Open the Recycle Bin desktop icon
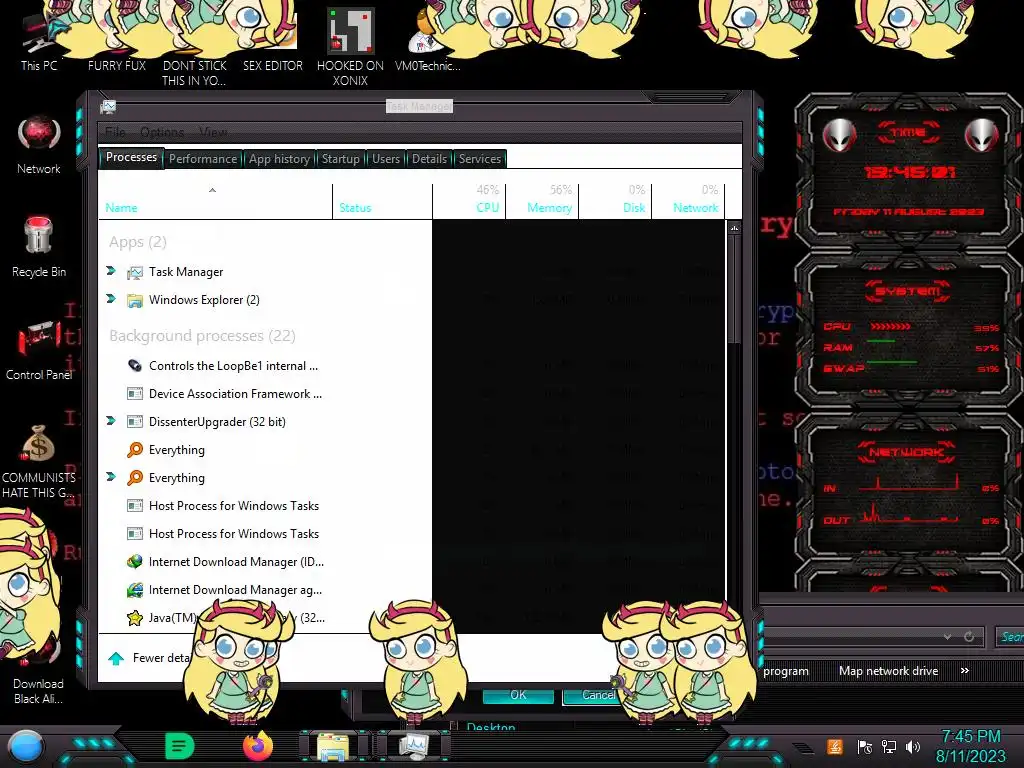 point(39,247)
